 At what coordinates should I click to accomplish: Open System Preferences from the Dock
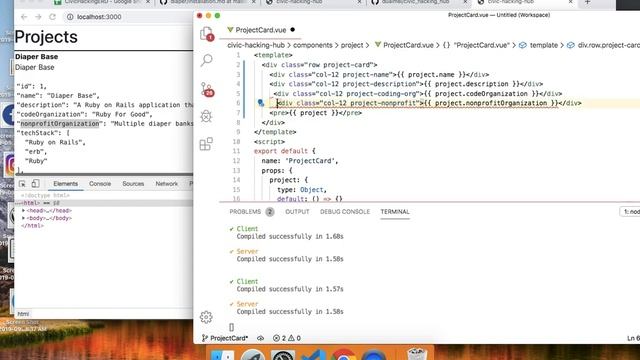[x=283, y=355]
